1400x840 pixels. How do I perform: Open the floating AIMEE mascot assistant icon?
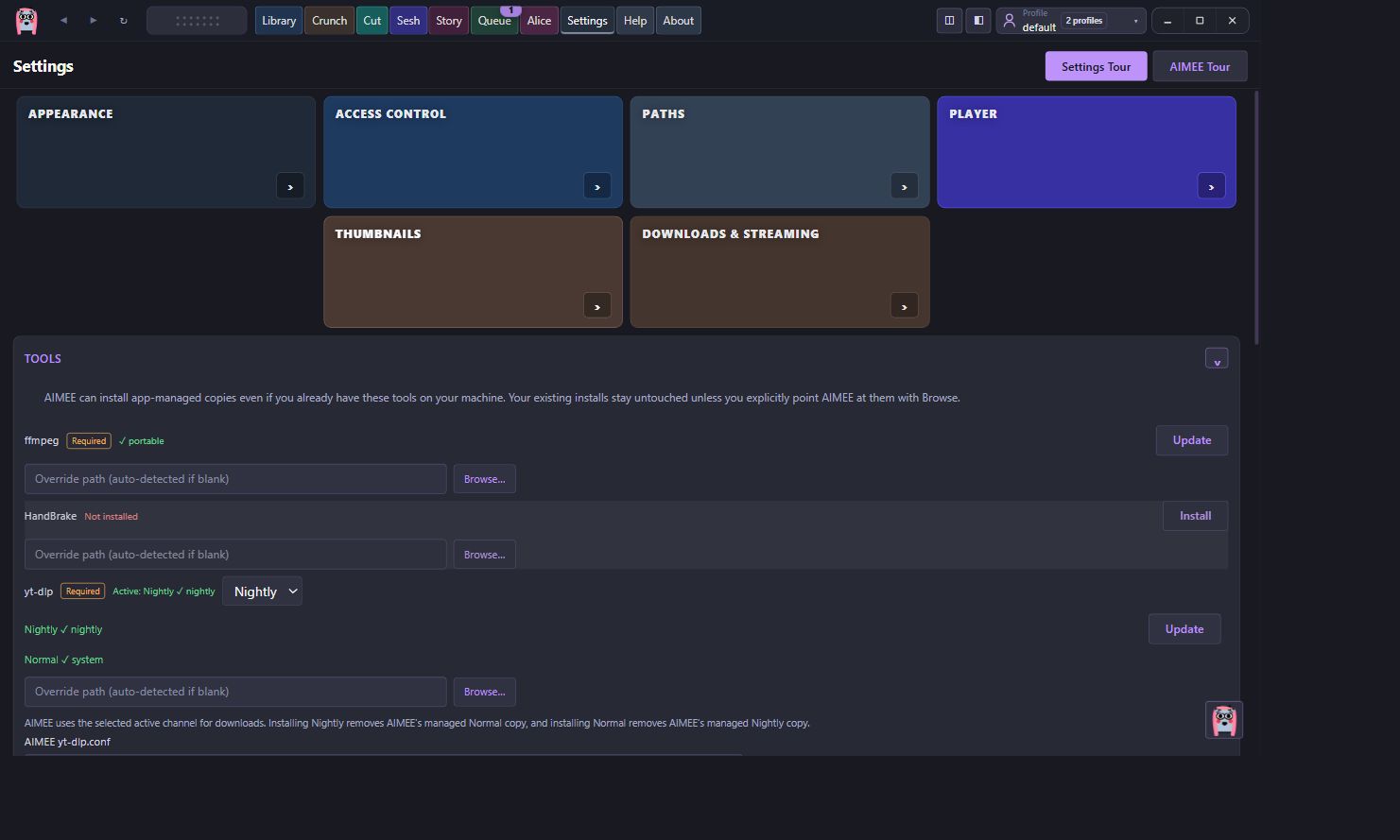(x=1223, y=720)
